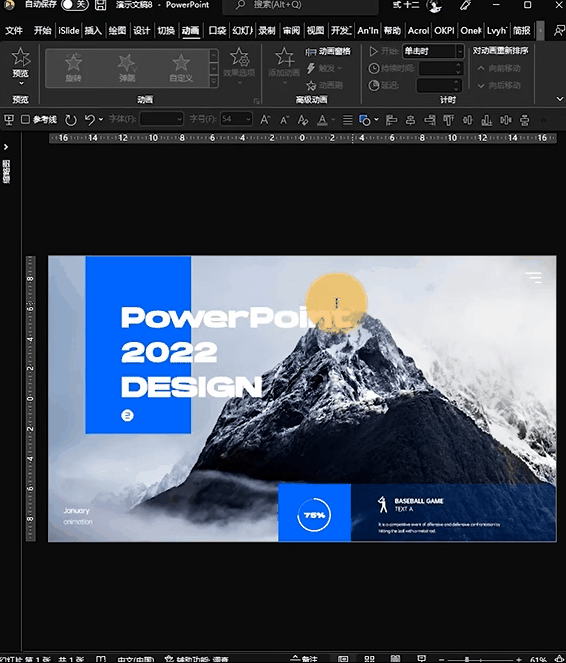Click the decrease font size icon
The image size is (566, 663).
(284, 121)
